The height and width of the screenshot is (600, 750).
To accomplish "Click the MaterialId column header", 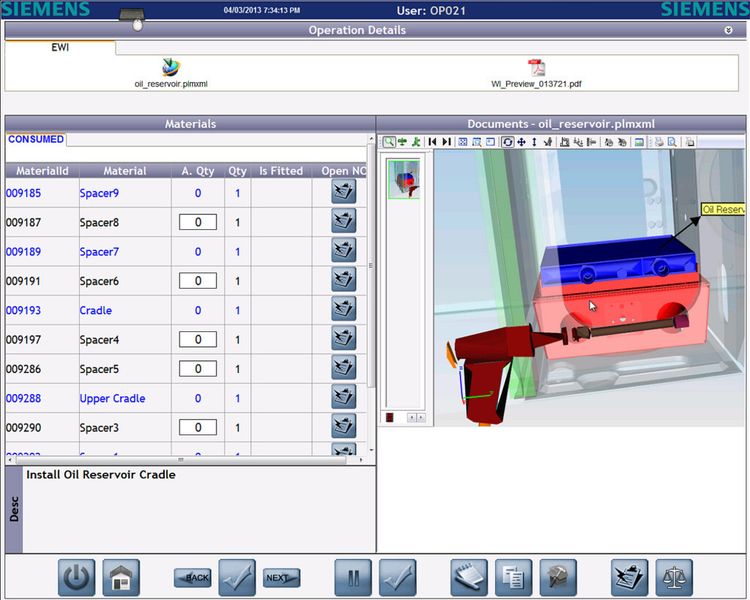I will coord(42,171).
